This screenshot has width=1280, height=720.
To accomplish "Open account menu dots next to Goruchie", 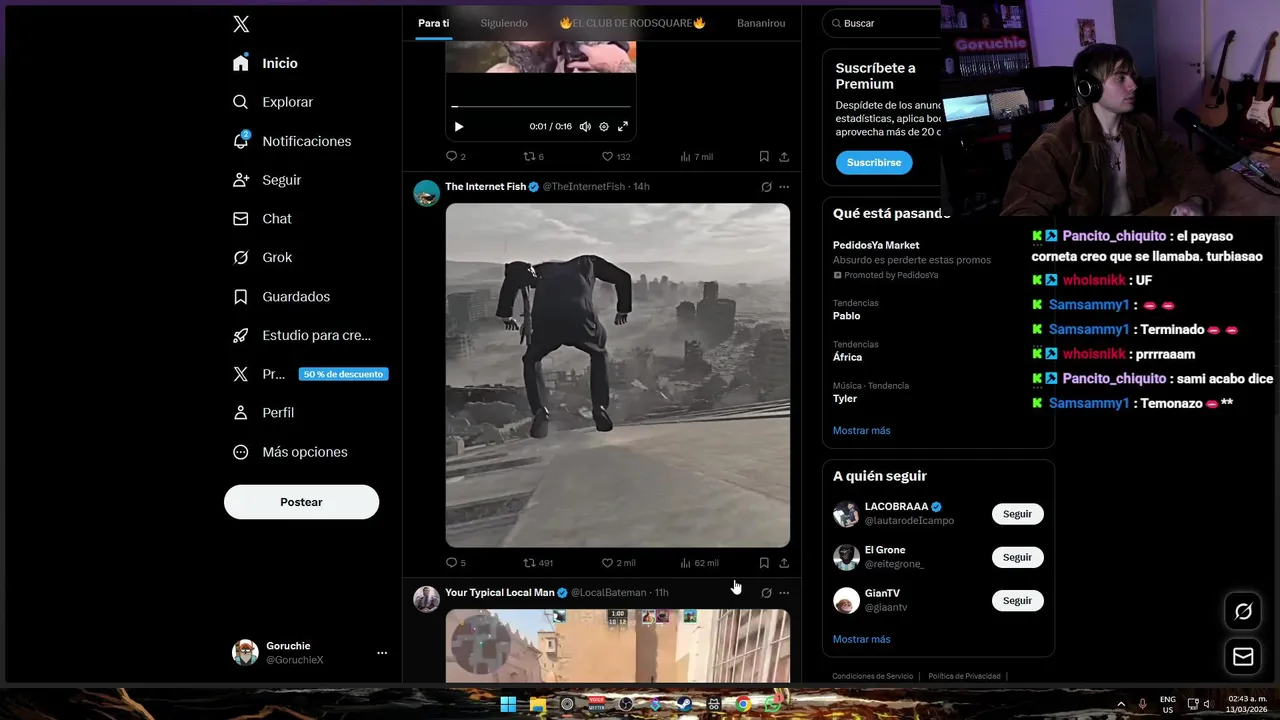I will click(382, 653).
